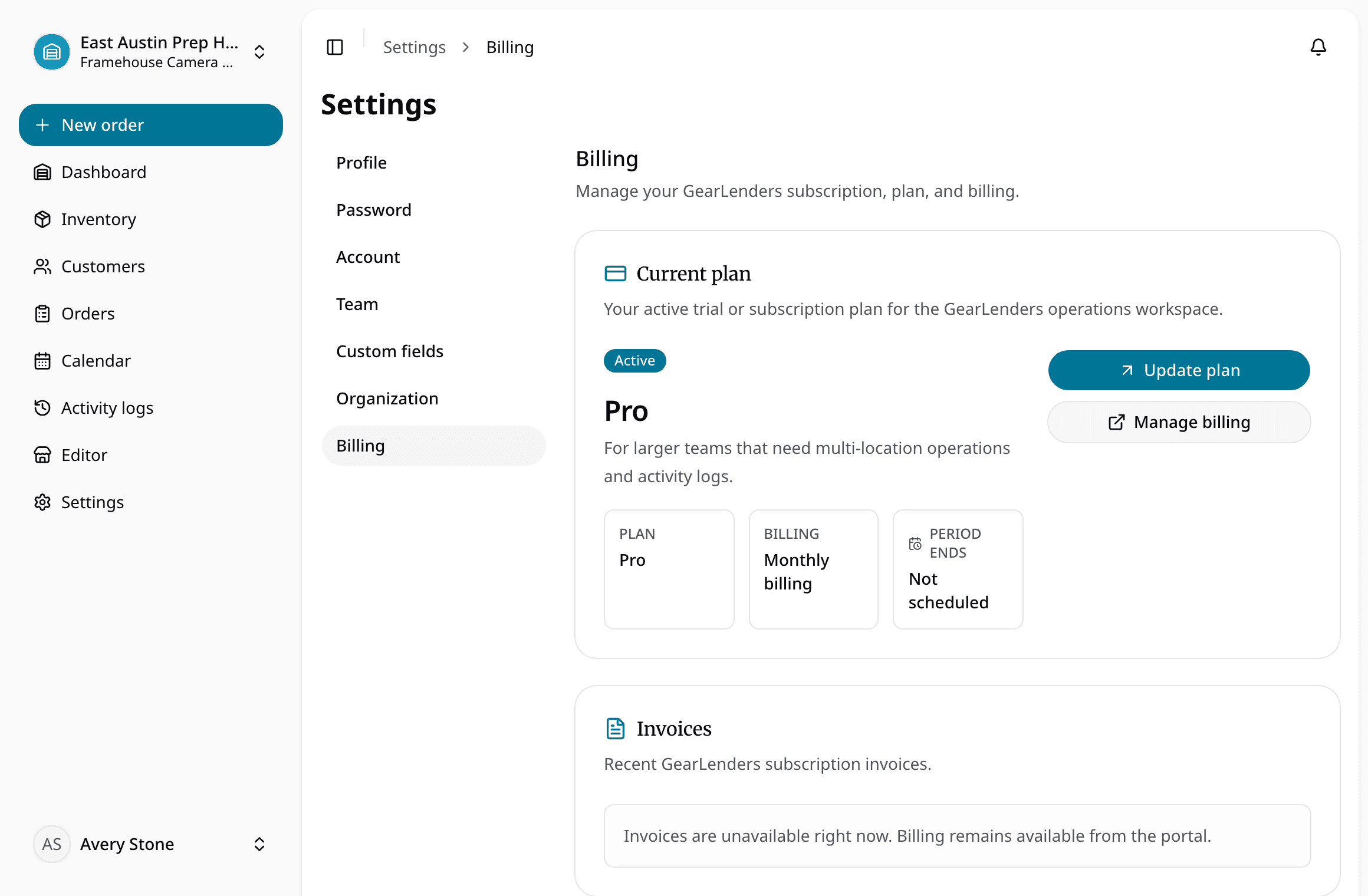
Task: Create a New order
Action: pyautogui.click(x=151, y=125)
